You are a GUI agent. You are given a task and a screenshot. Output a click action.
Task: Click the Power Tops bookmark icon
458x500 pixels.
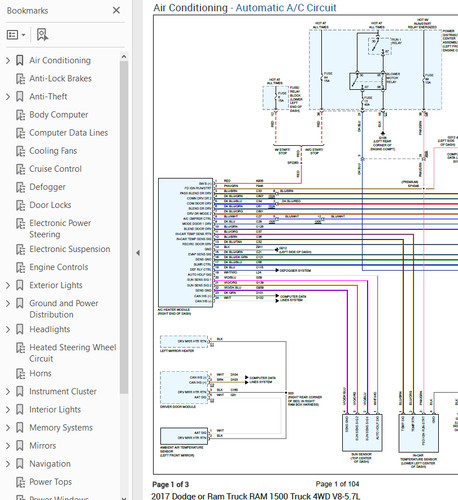tap(20, 482)
